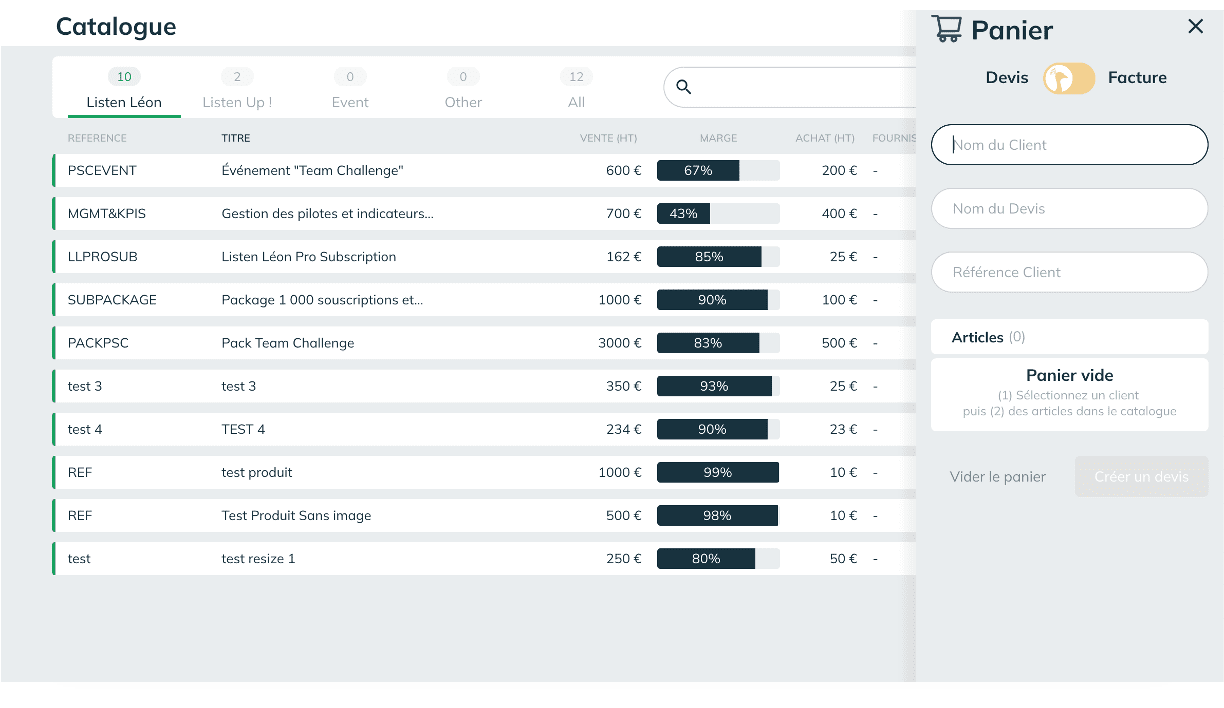
Task: View the All products tab
Action: tap(576, 90)
